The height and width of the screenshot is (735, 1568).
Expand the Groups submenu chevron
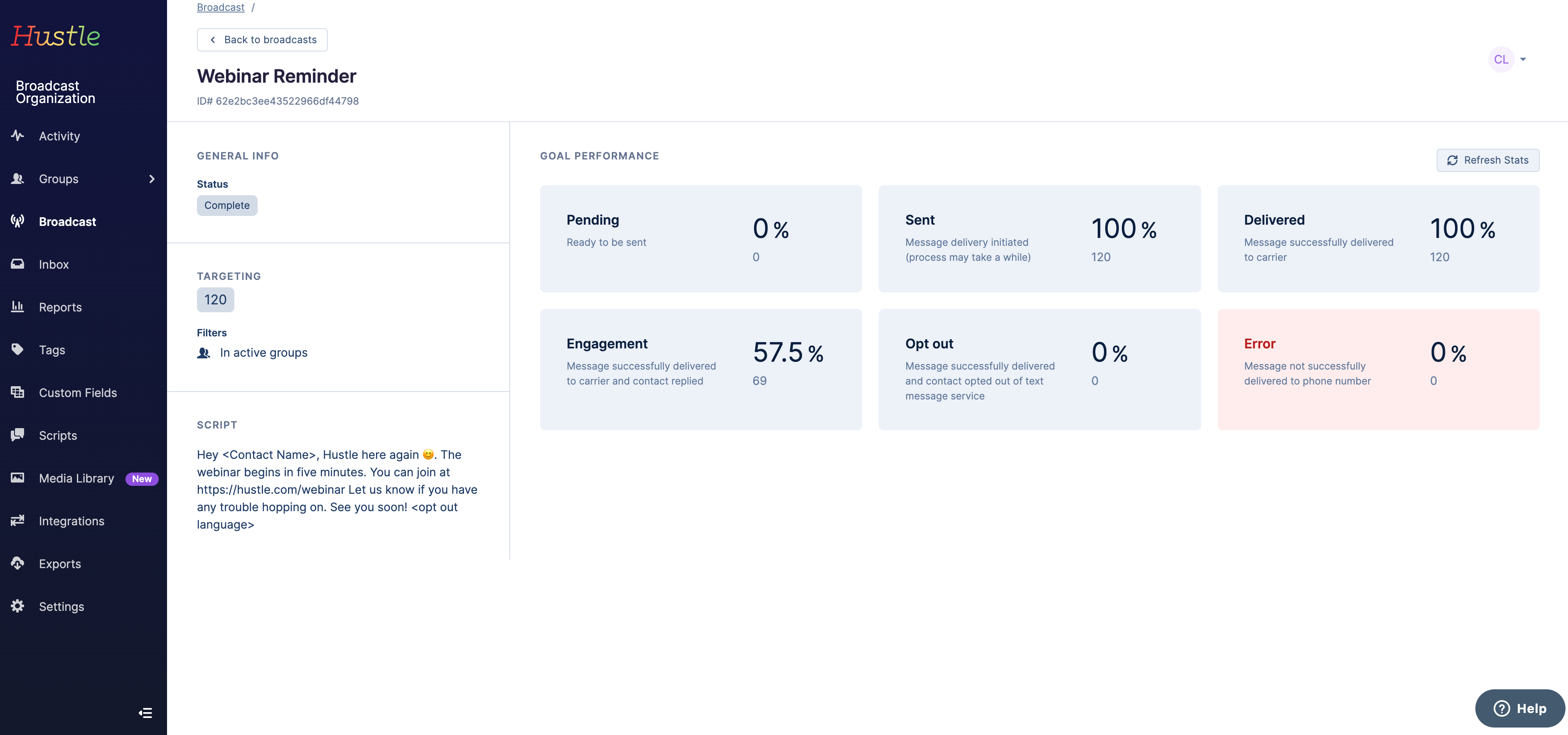(152, 179)
